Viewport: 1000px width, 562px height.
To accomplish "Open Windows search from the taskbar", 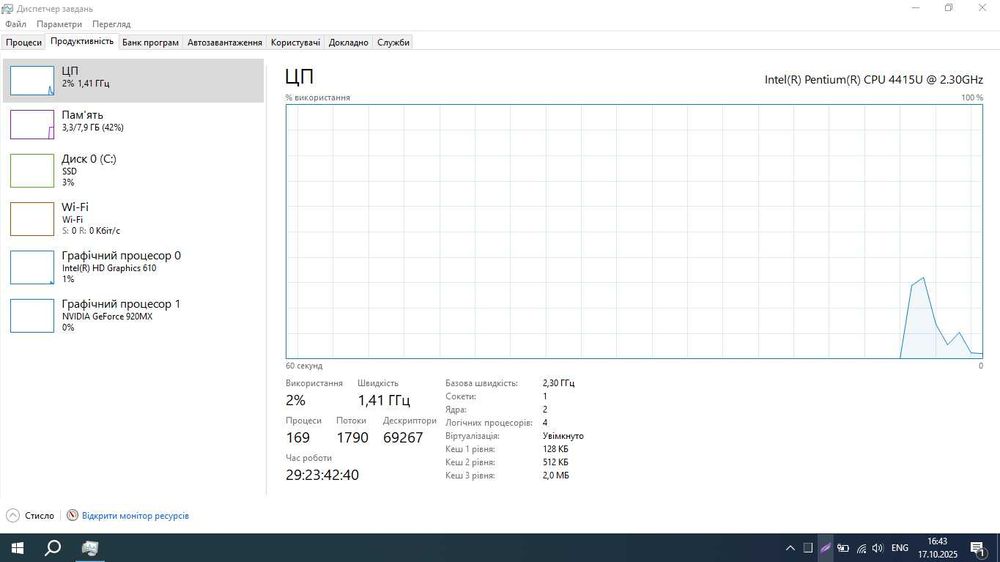I will pos(53,548).
